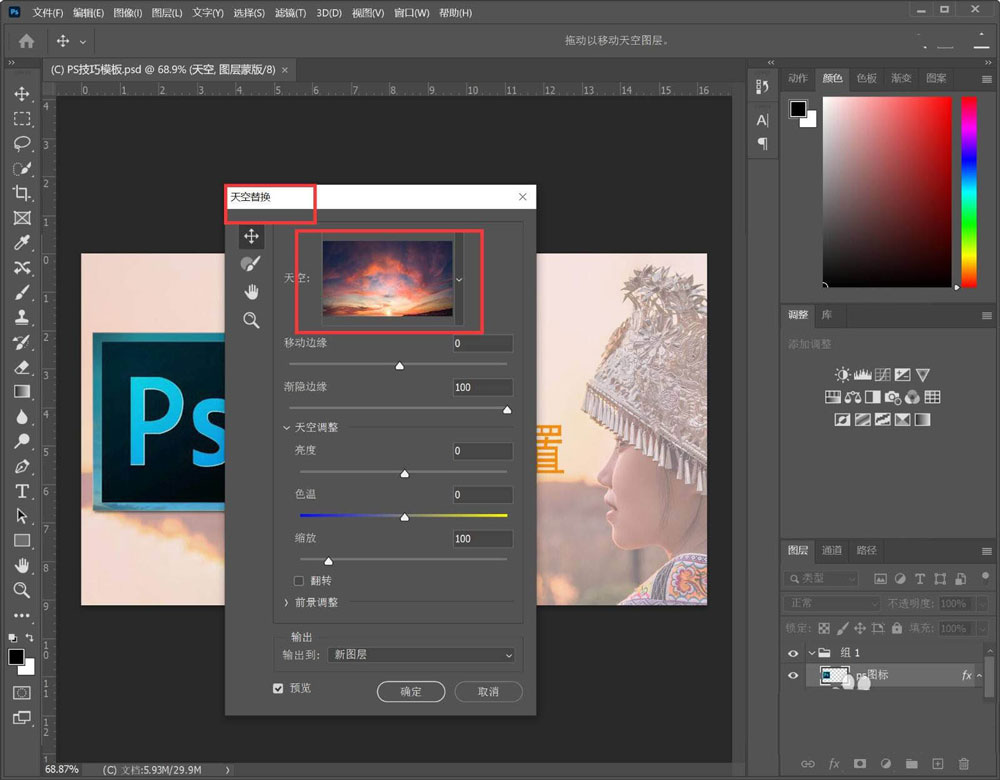
Task: Open the 滤镜(T) menu
Action: [x=290, y=13]
